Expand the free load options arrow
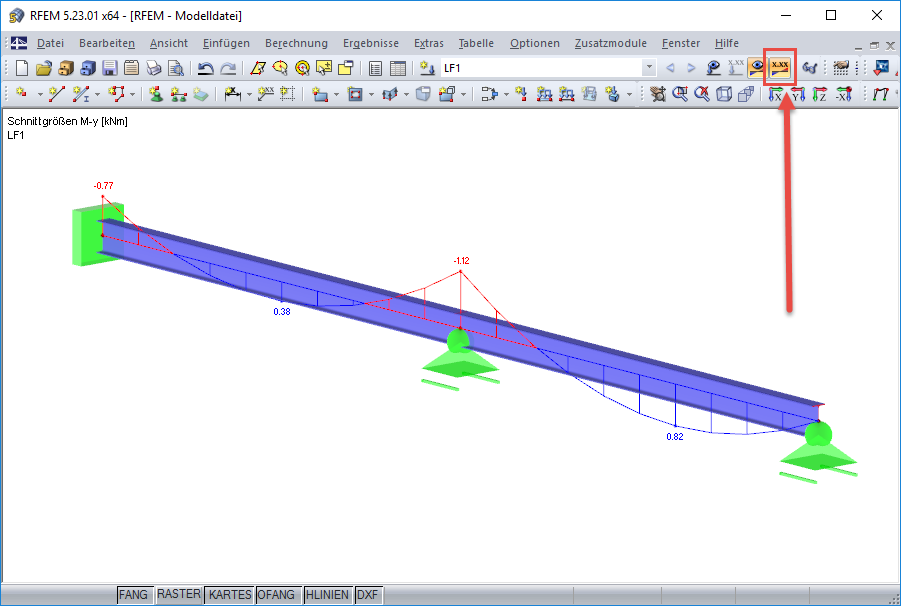The width and height of the screenshot is (901, 606). click(629, 94)
